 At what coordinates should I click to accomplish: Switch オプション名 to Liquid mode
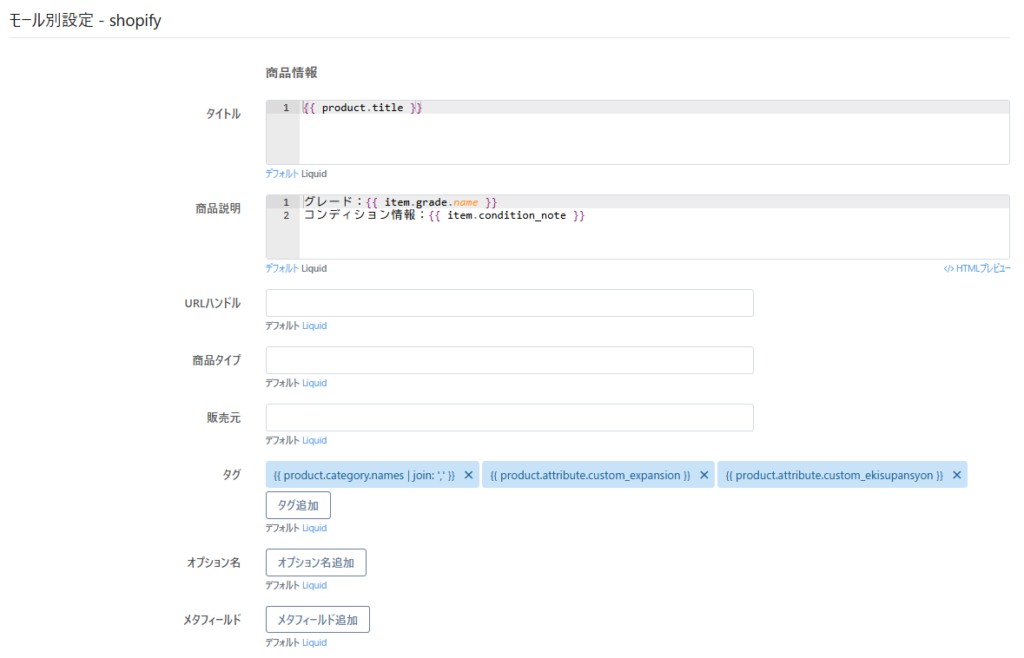[x=314, y=586]
